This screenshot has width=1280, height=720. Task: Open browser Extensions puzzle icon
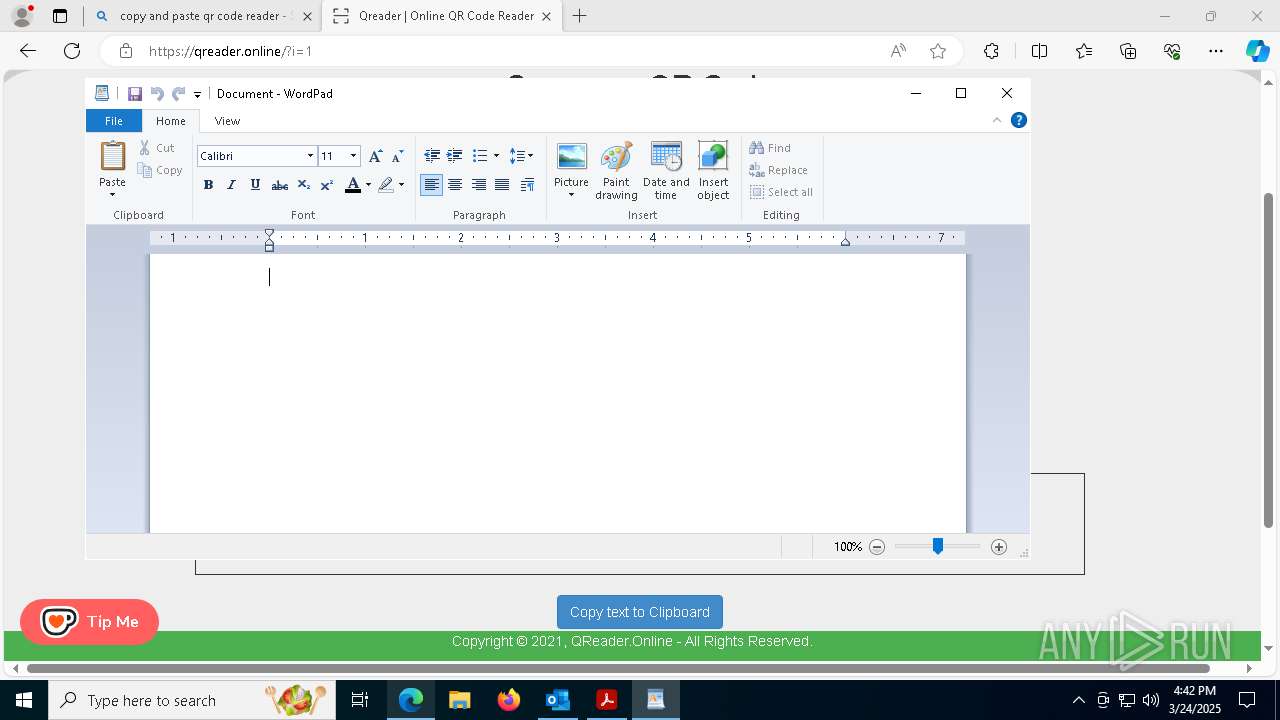(x=991, y=51)
